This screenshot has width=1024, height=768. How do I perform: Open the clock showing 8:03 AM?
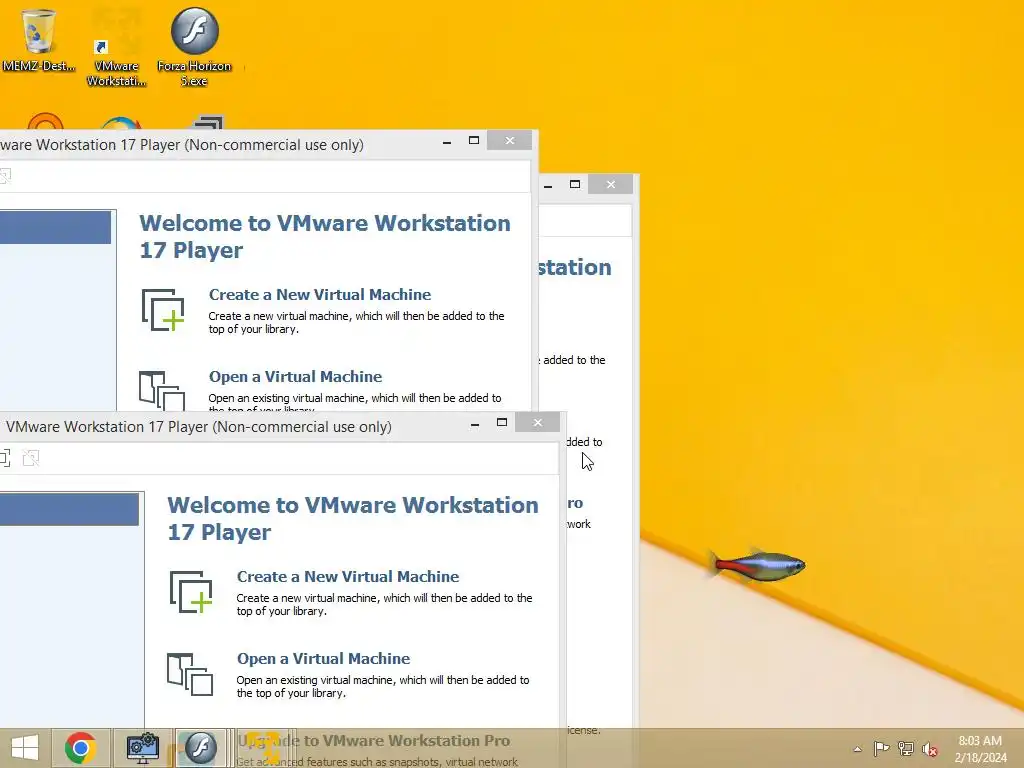pyautogui.click(x=980, y=749)
